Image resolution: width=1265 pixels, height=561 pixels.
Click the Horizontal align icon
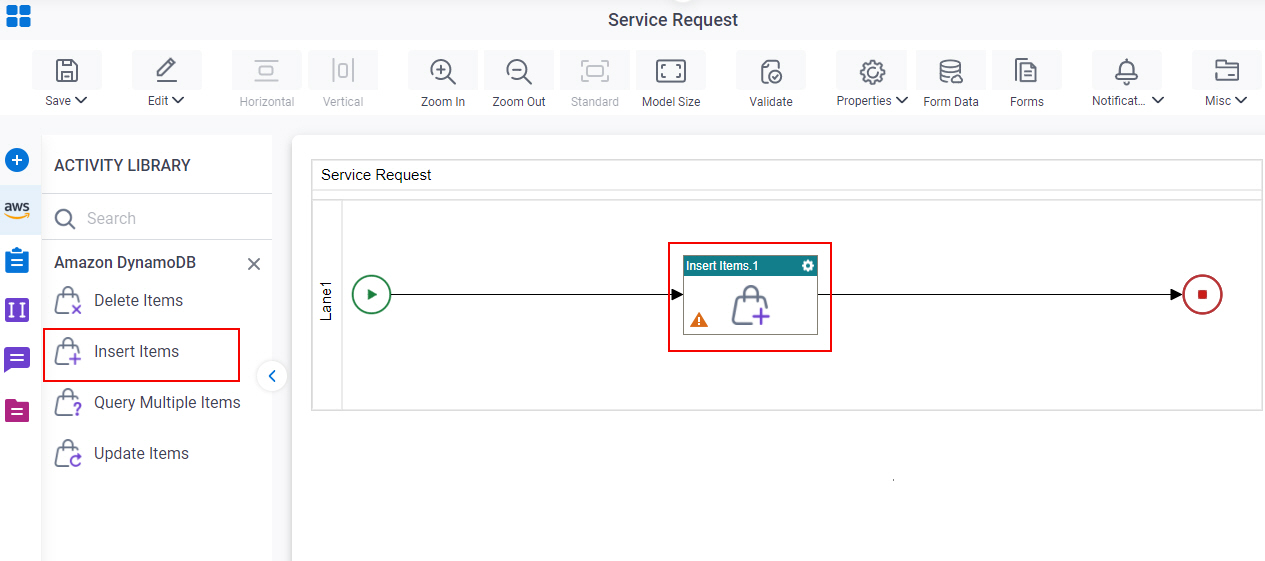click(266, 71)
